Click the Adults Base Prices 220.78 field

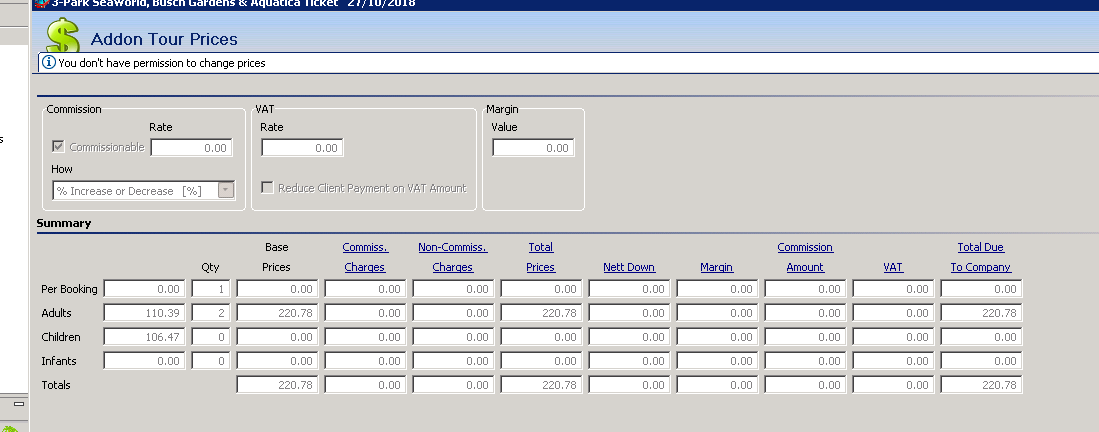point(278,313)
